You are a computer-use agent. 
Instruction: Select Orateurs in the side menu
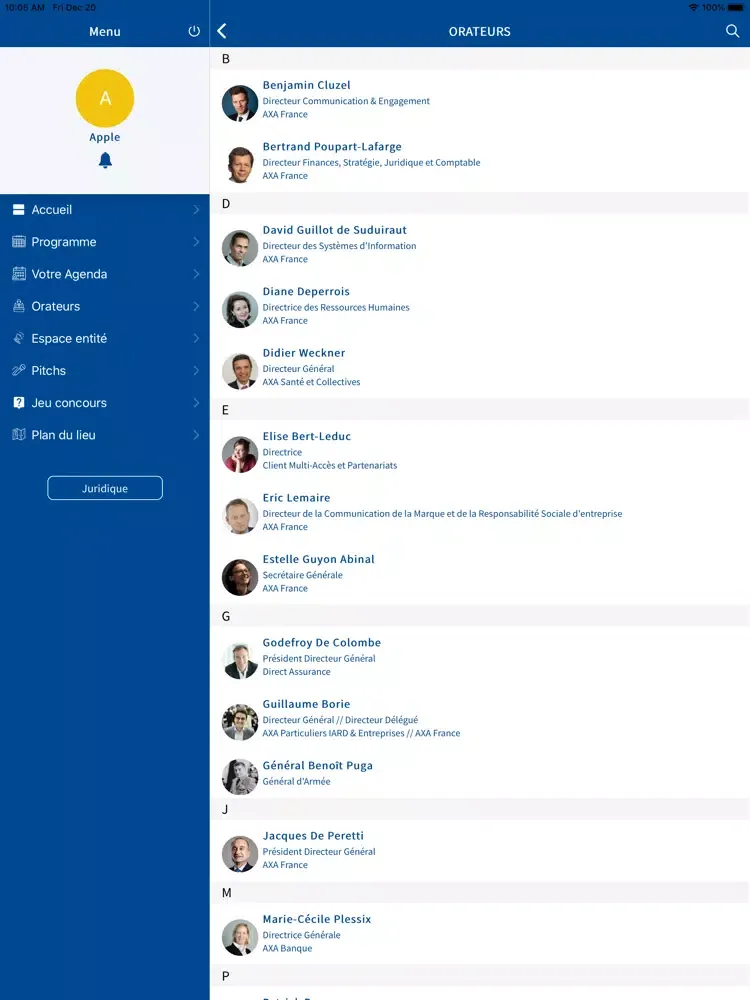click(x=105, y=306)
